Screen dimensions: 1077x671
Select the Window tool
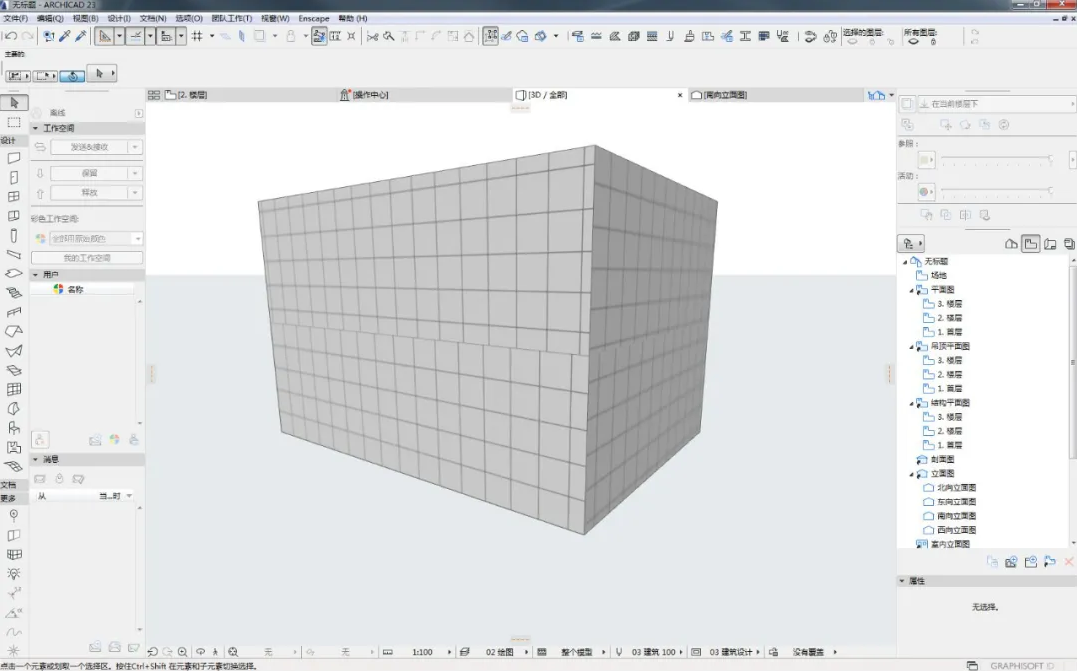click(x=14, y=196)
